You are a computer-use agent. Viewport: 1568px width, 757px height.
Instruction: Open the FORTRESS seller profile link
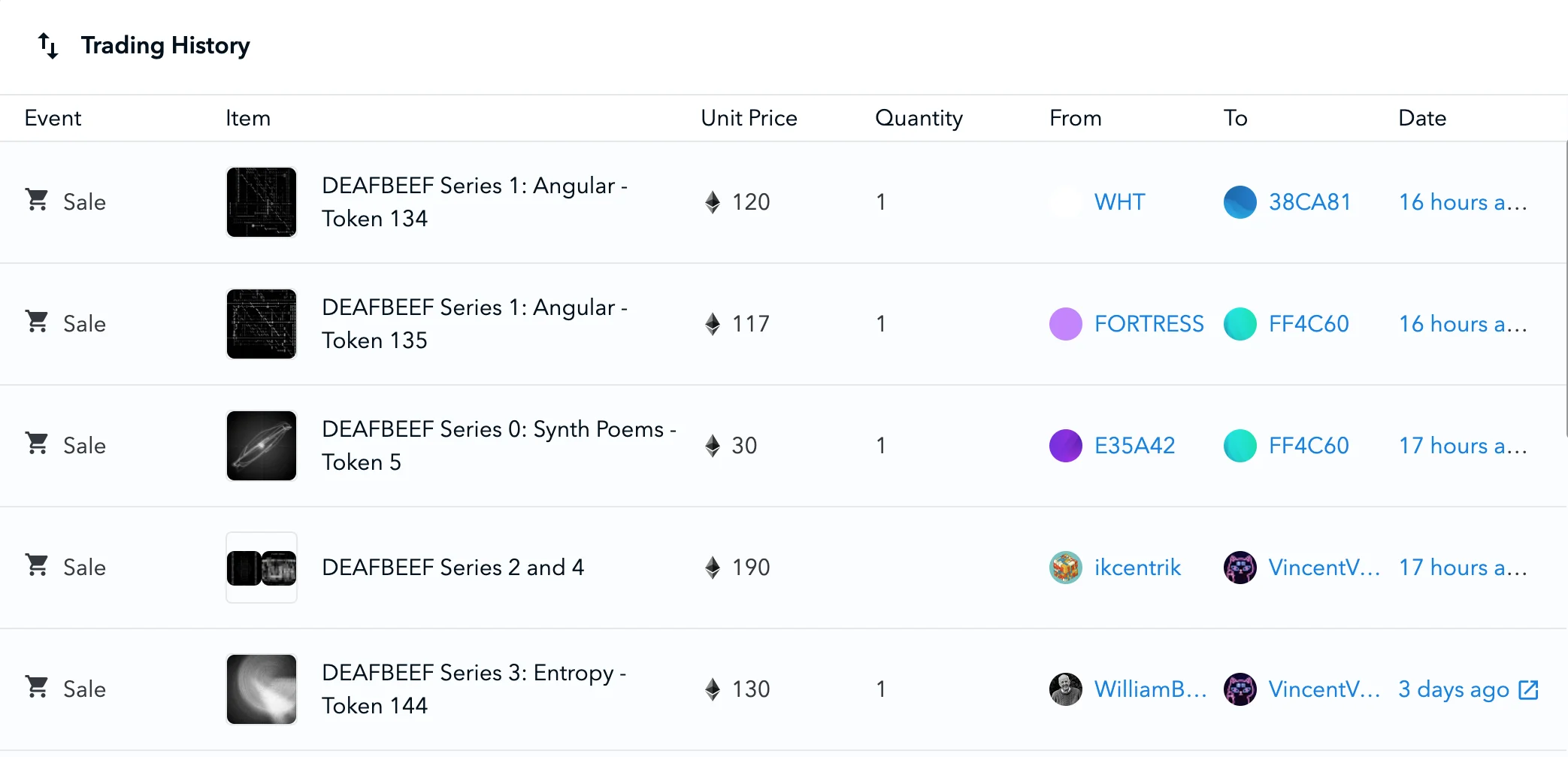(x=1149, y=324)
